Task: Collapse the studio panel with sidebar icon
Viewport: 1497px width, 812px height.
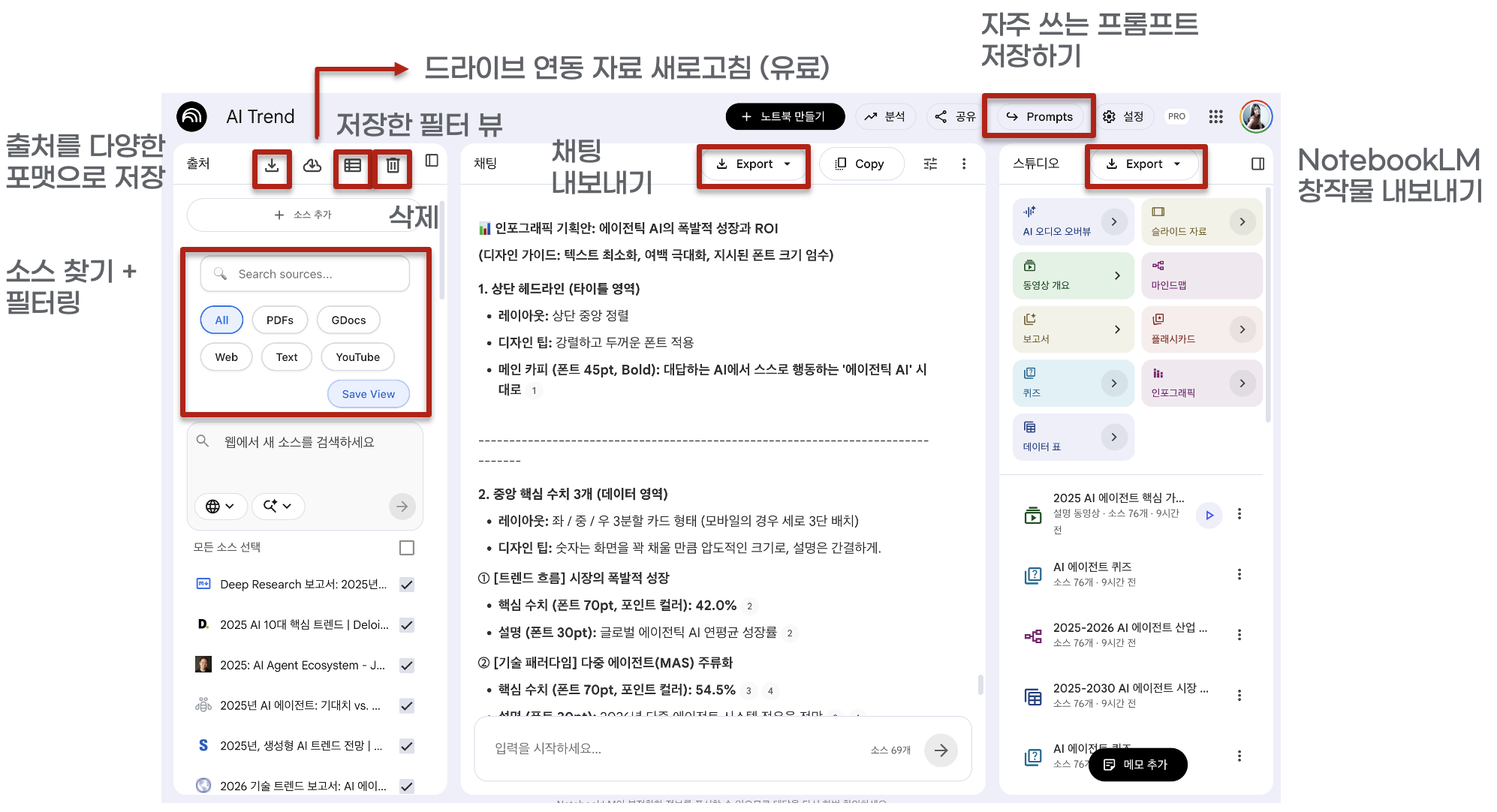Action: pyautogui.click(x=1258, y=164)
